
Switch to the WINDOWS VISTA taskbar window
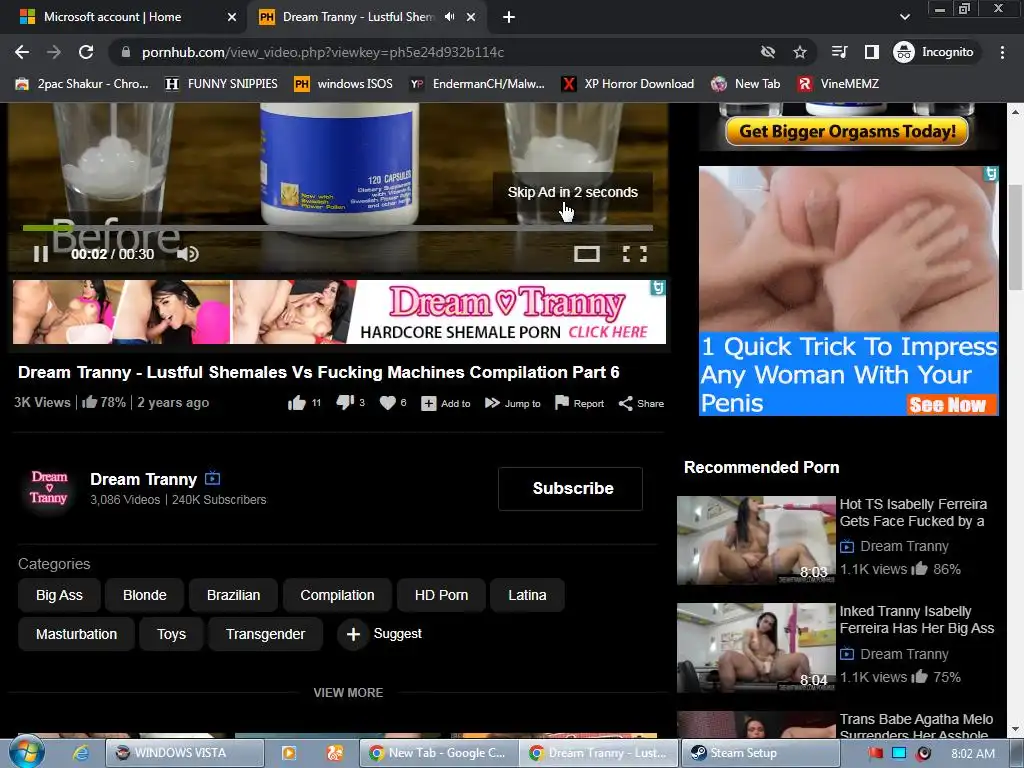point(185,753)
